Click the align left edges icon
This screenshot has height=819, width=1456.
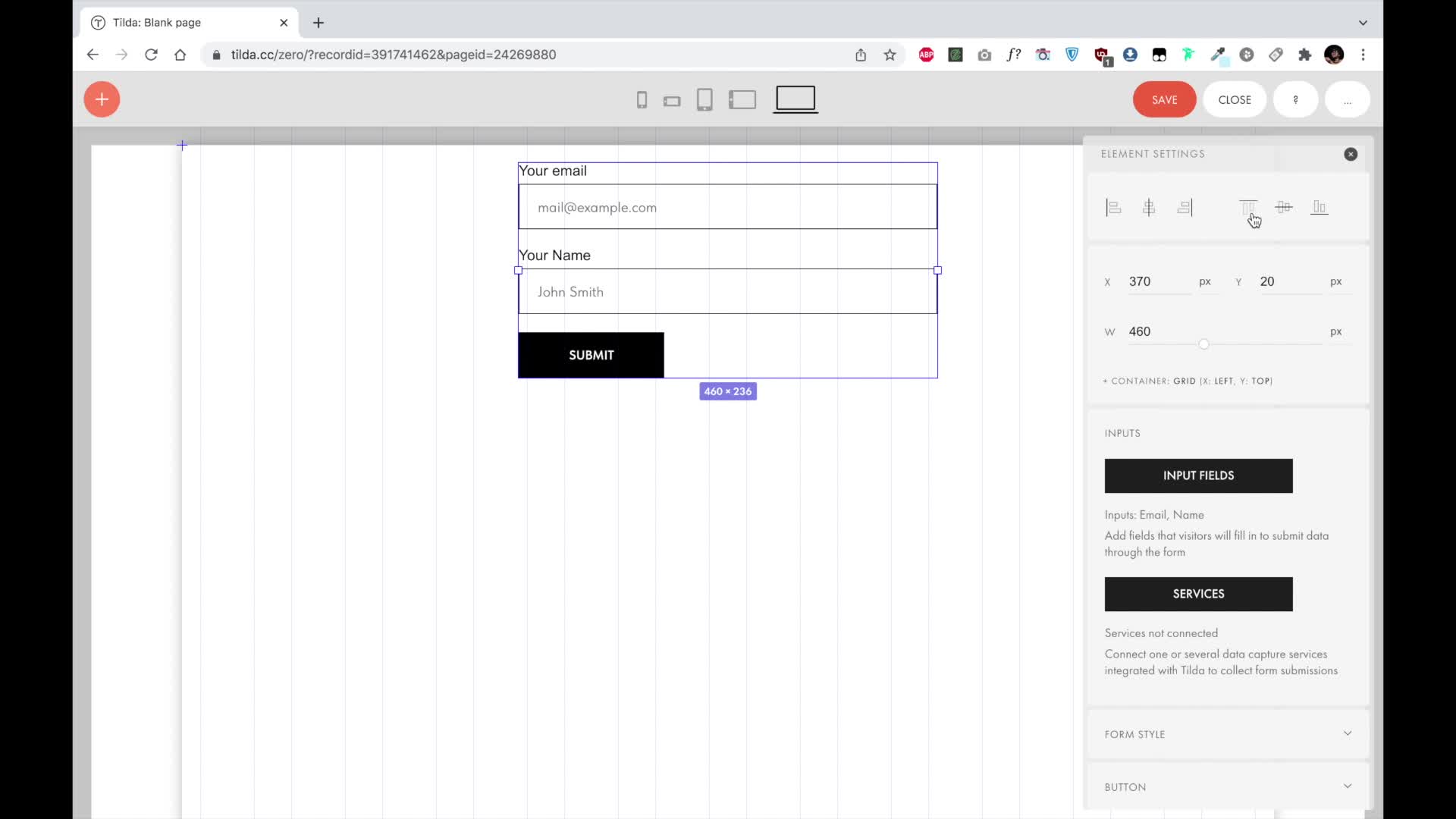1113,207
